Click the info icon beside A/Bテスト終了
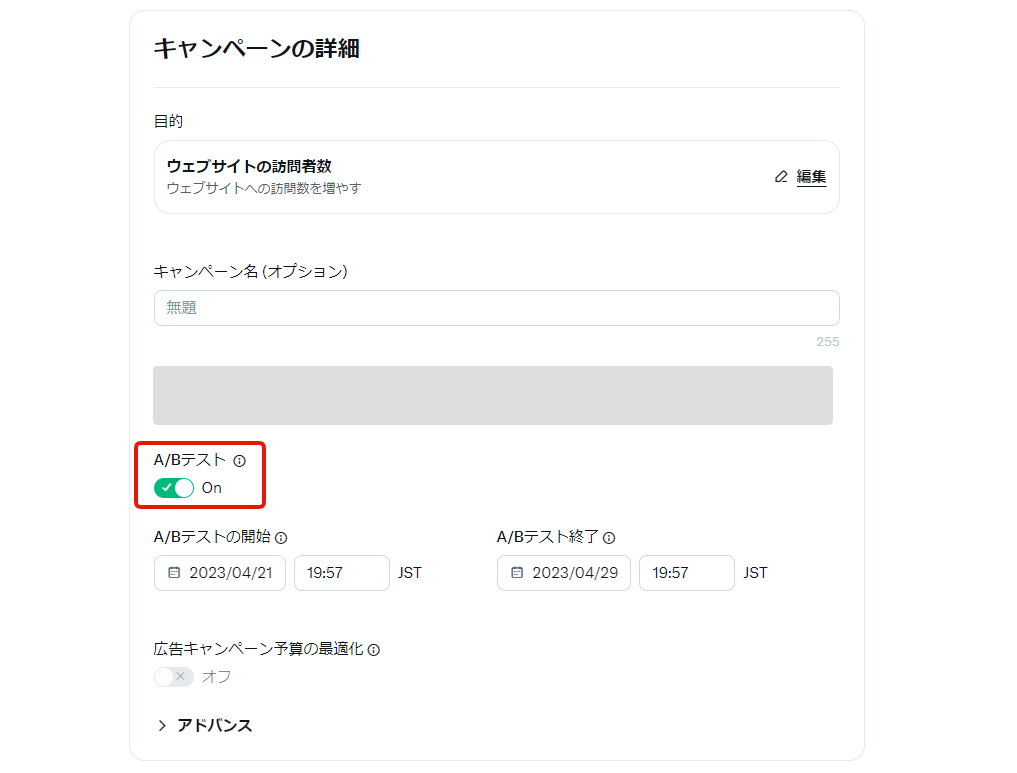The width and height of the screenshot is (1017, 773). (608, 538)
